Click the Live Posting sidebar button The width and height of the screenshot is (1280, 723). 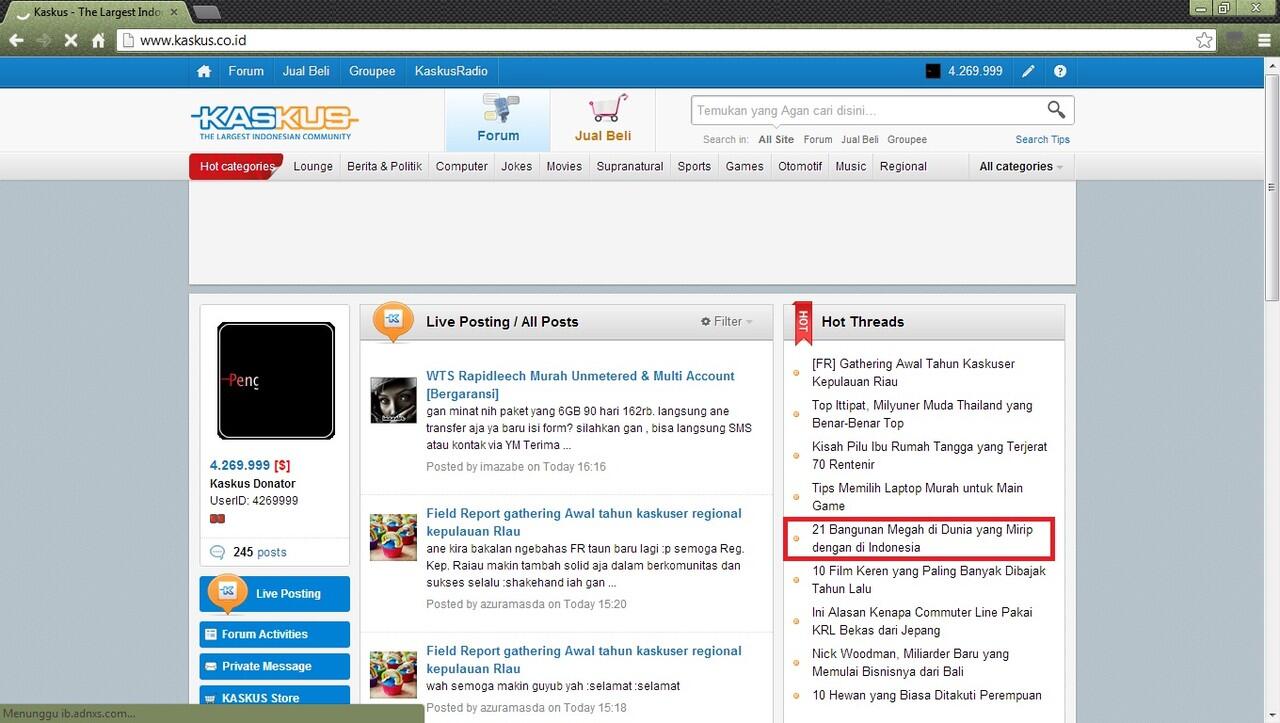[275, 594]
